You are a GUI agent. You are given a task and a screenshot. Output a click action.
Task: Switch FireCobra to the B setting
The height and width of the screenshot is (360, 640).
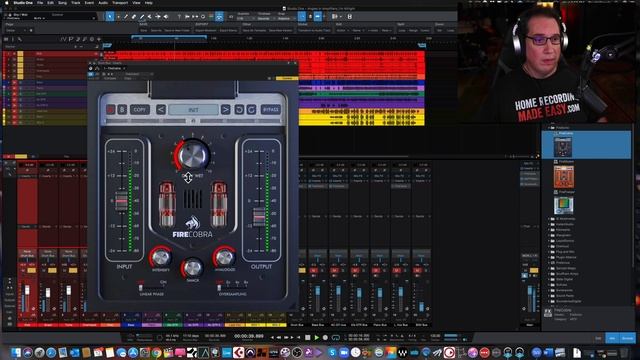pos(122,109)
